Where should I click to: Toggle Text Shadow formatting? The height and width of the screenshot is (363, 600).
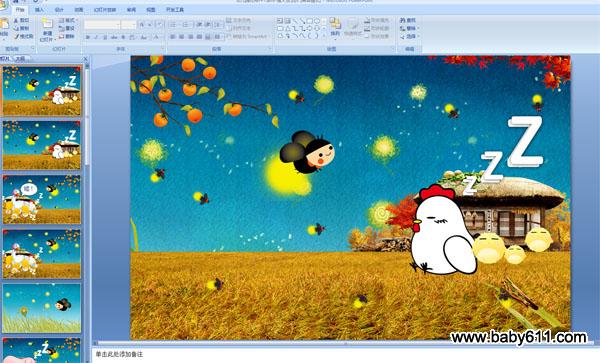123,37
